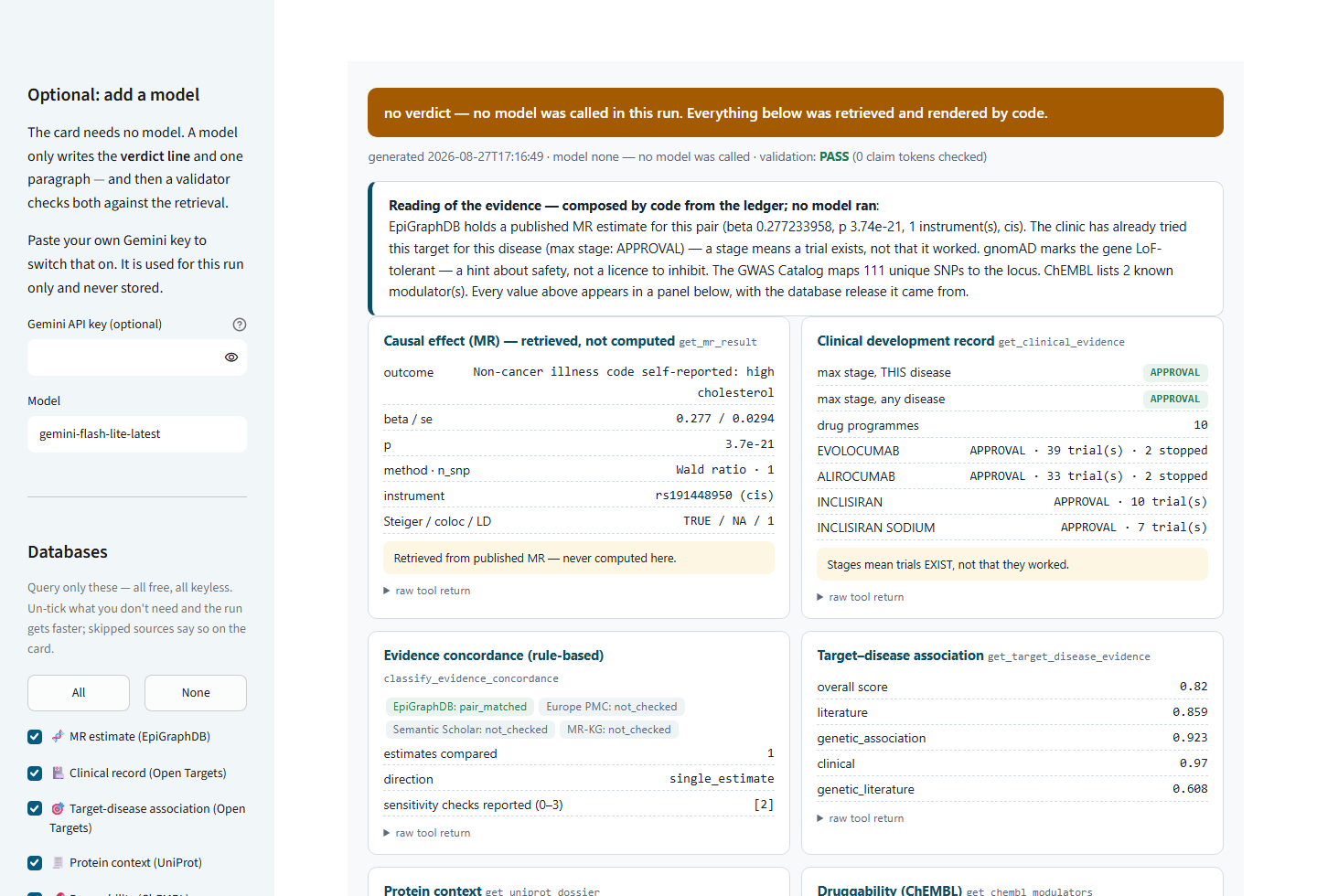
Task: Click the get_target_disease_evidence tool name
Action: (x=1069, y=656)
